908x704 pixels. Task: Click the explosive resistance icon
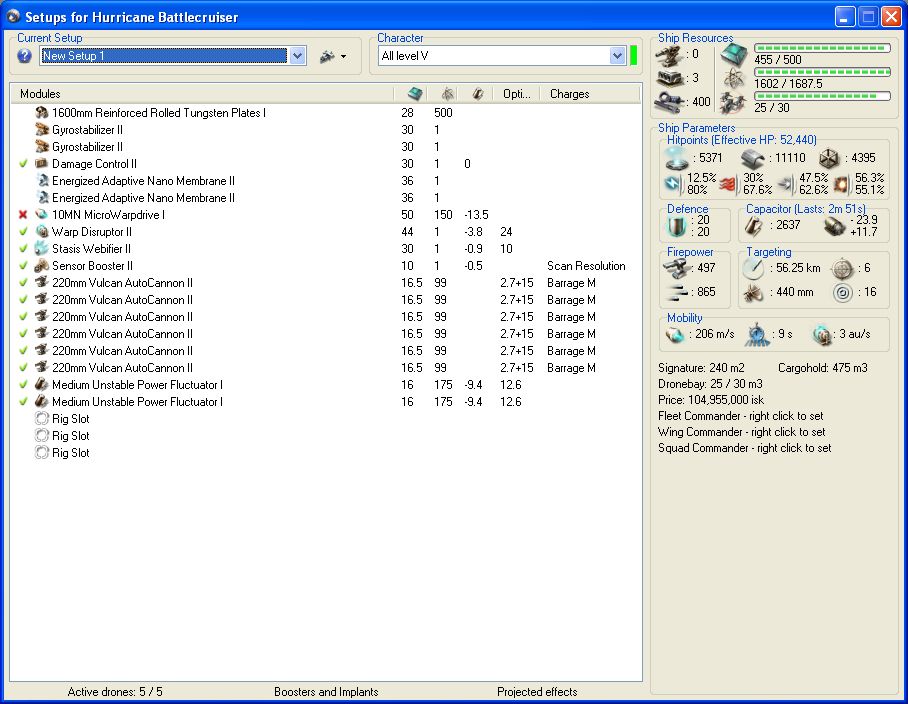click(x=841, y=185)
